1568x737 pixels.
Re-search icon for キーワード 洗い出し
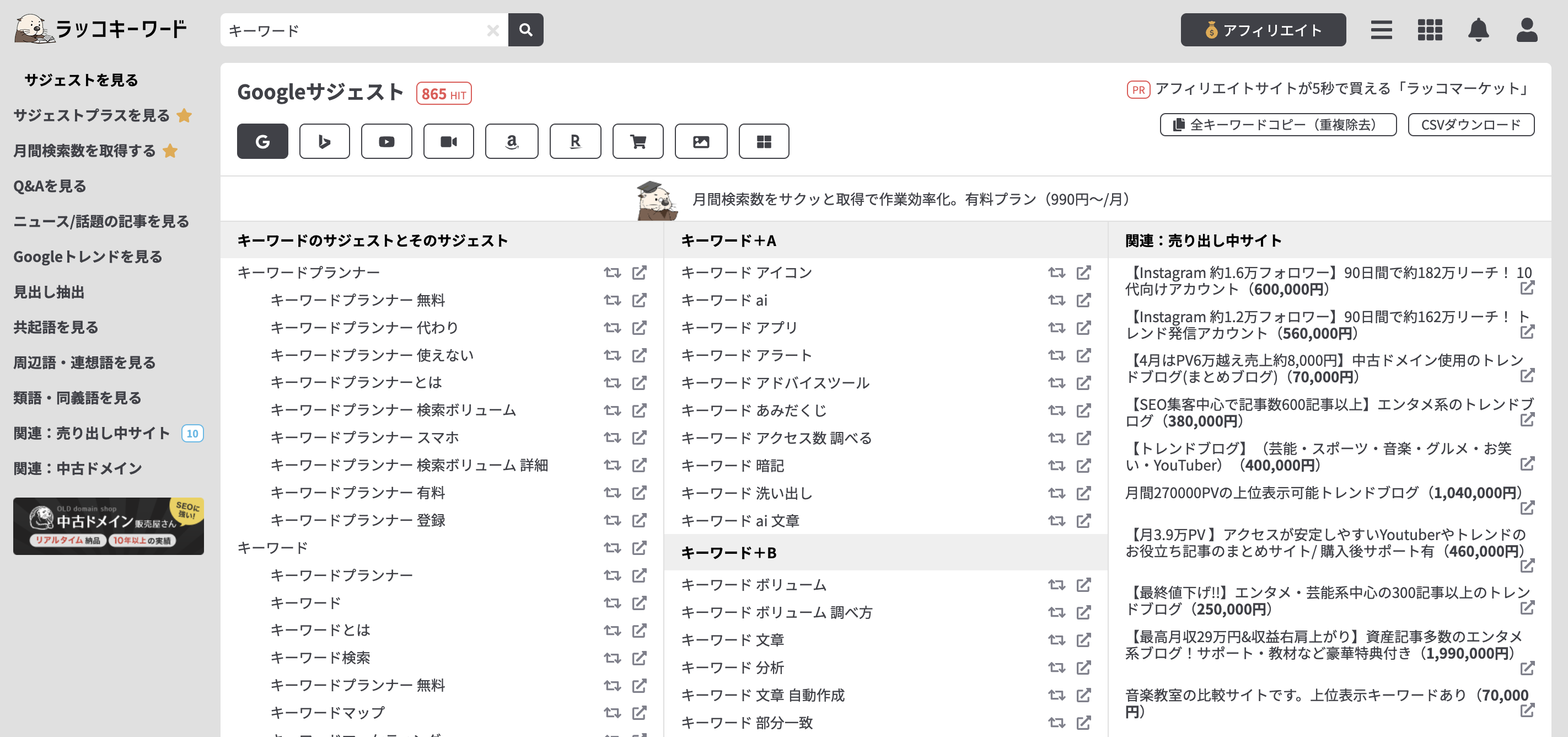coord(1057,493)
